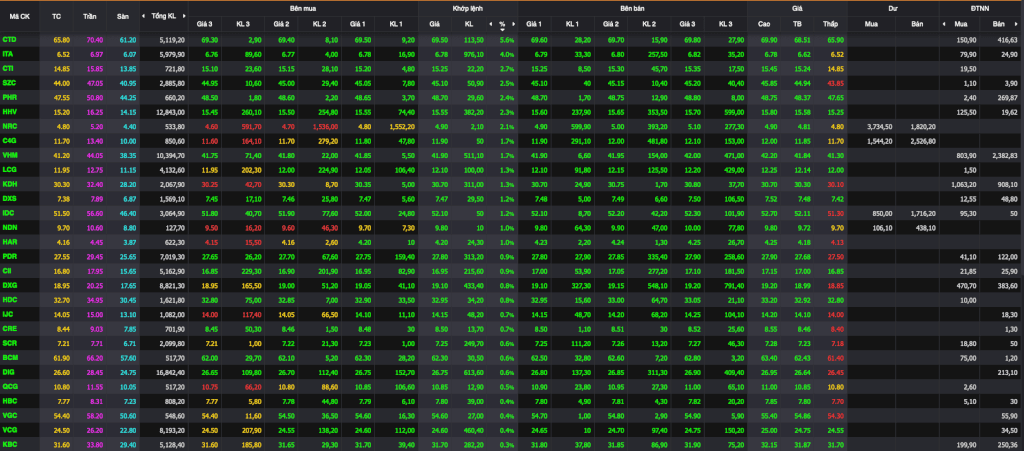This screenshot has height=451, width=1024.
Task: Select VHM foreign sell 2,382,83
Action: [x=1006, y=155]
